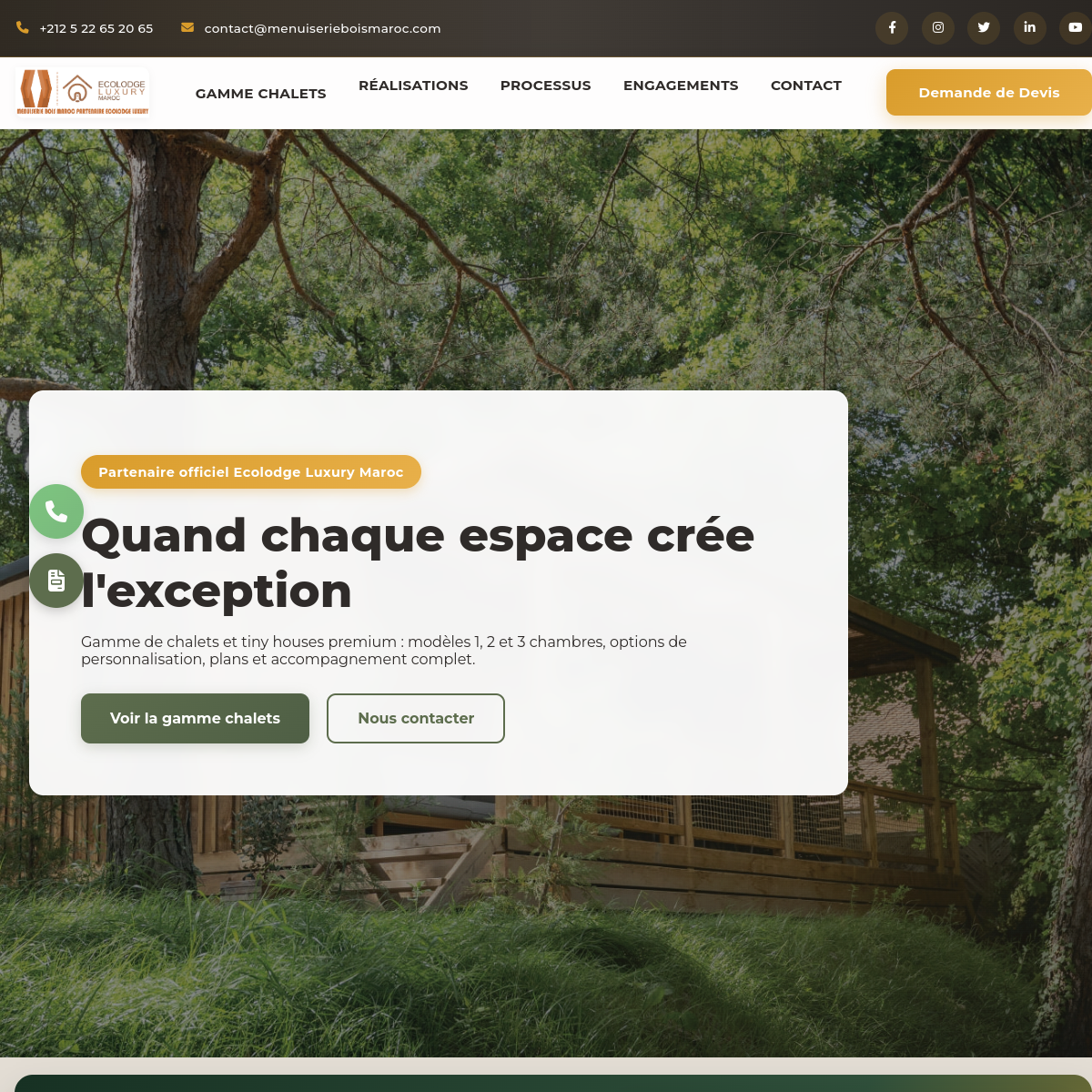Viewport: 1092px width, 1092px height.
Task: Open the Processus menu item
Action: pos(546,86)
